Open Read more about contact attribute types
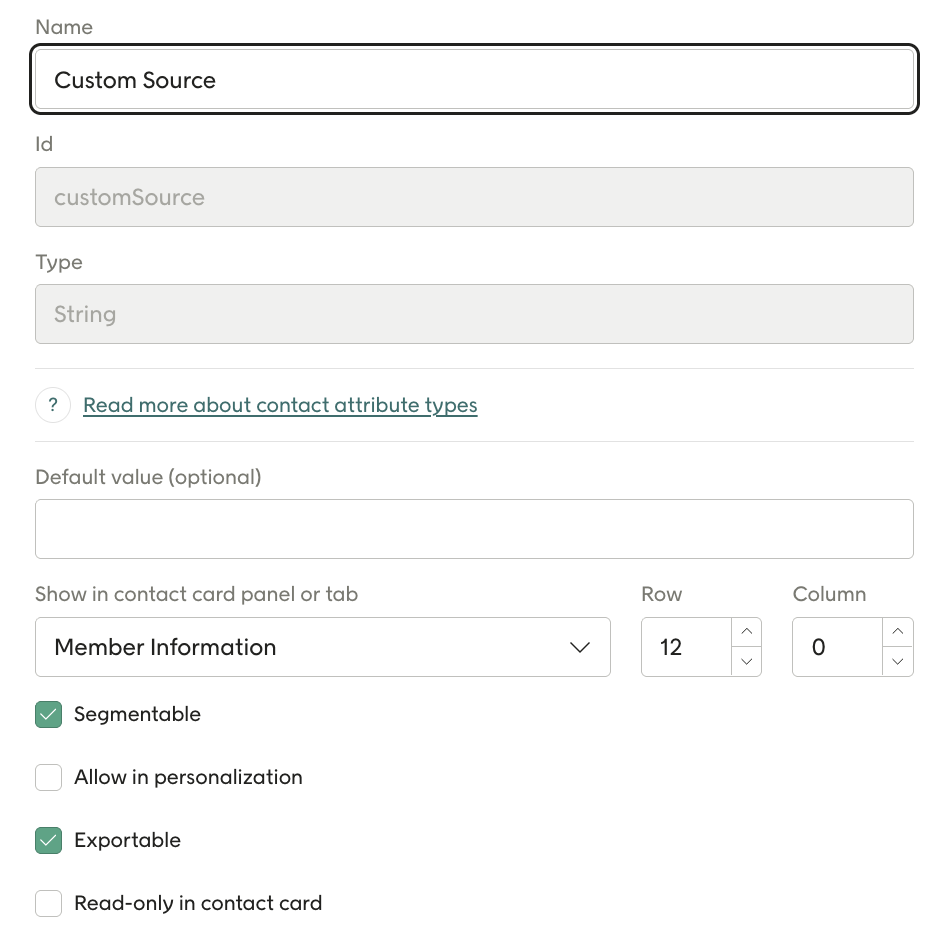The image size is (944, 940). 280,405
